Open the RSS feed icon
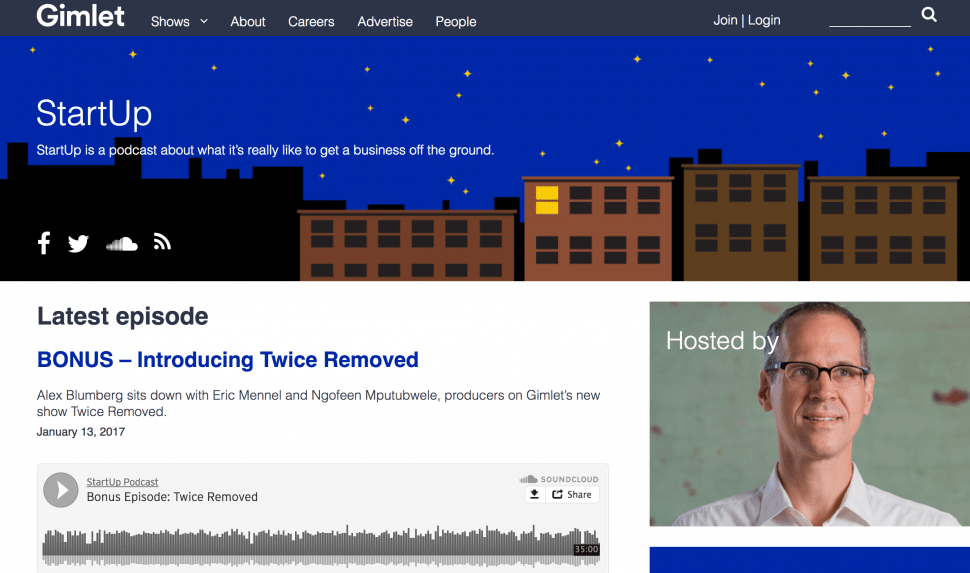This screenshot has height=573, width=970. point(162,242)
